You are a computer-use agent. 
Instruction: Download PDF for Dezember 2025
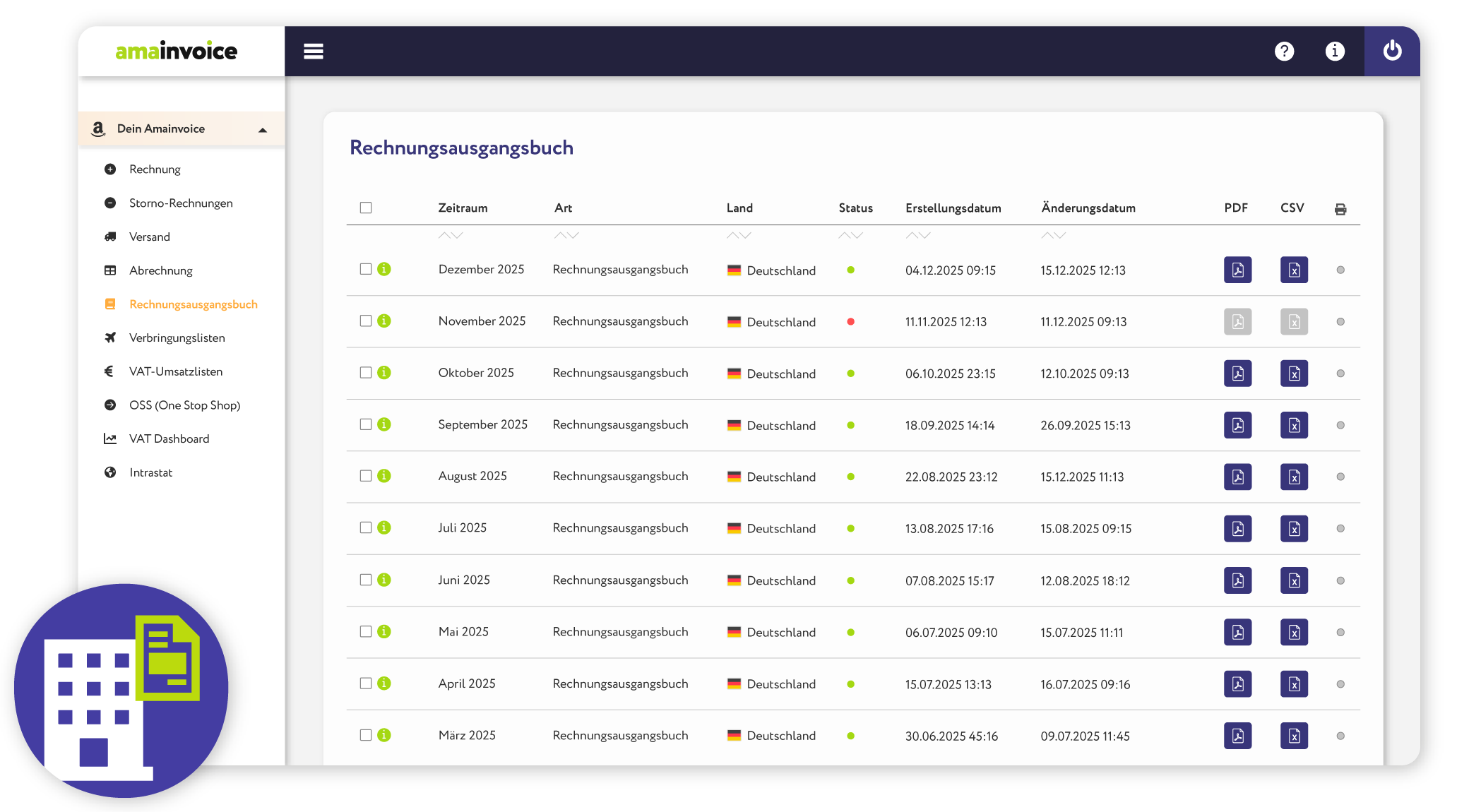[1237, 270]
